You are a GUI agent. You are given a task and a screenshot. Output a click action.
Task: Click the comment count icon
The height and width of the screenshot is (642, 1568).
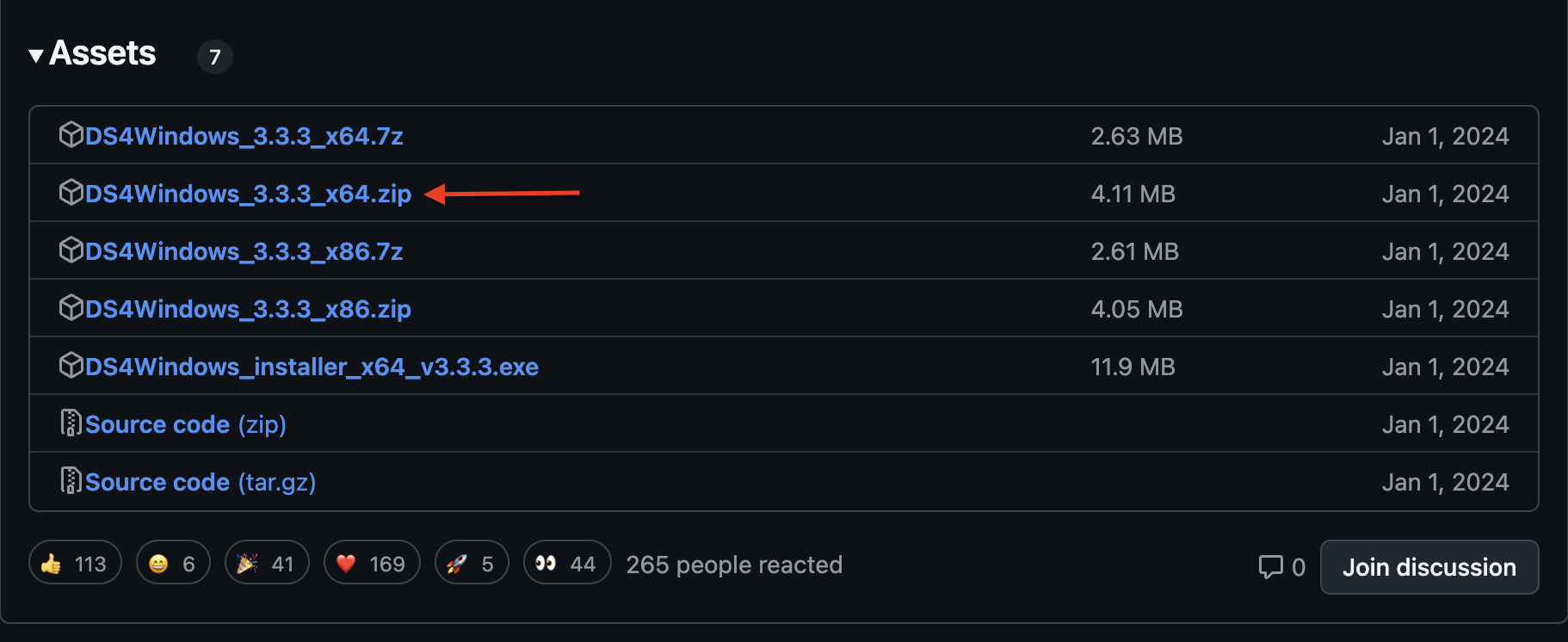(1271, 566)
